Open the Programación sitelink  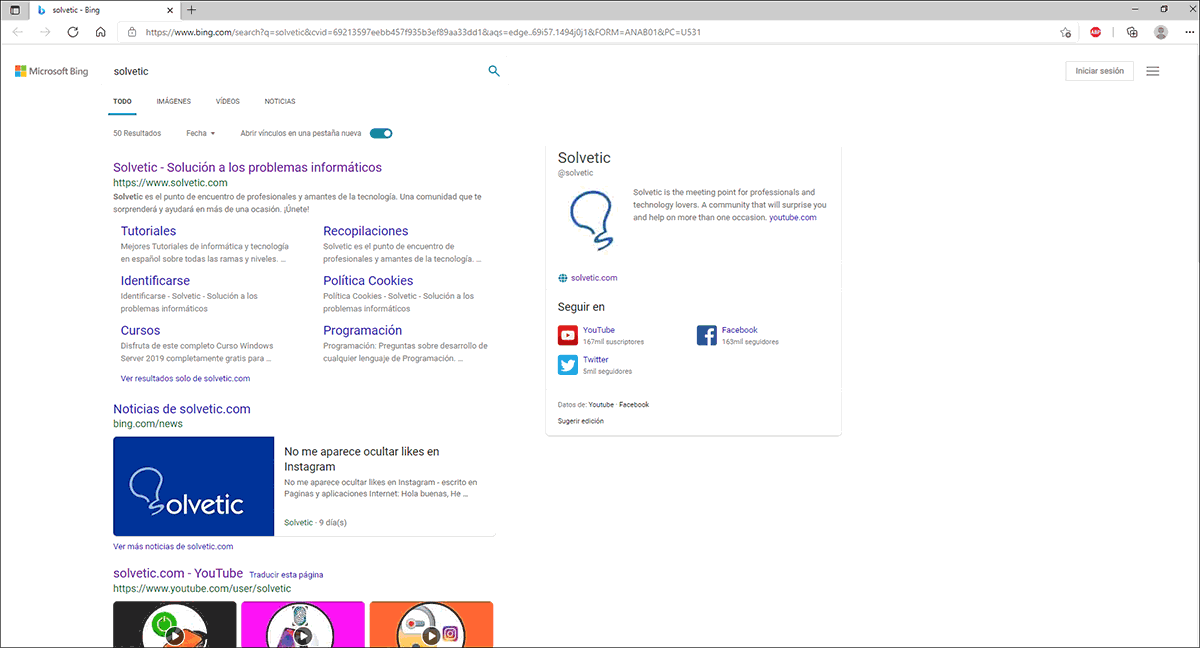(x=362, y=330)
